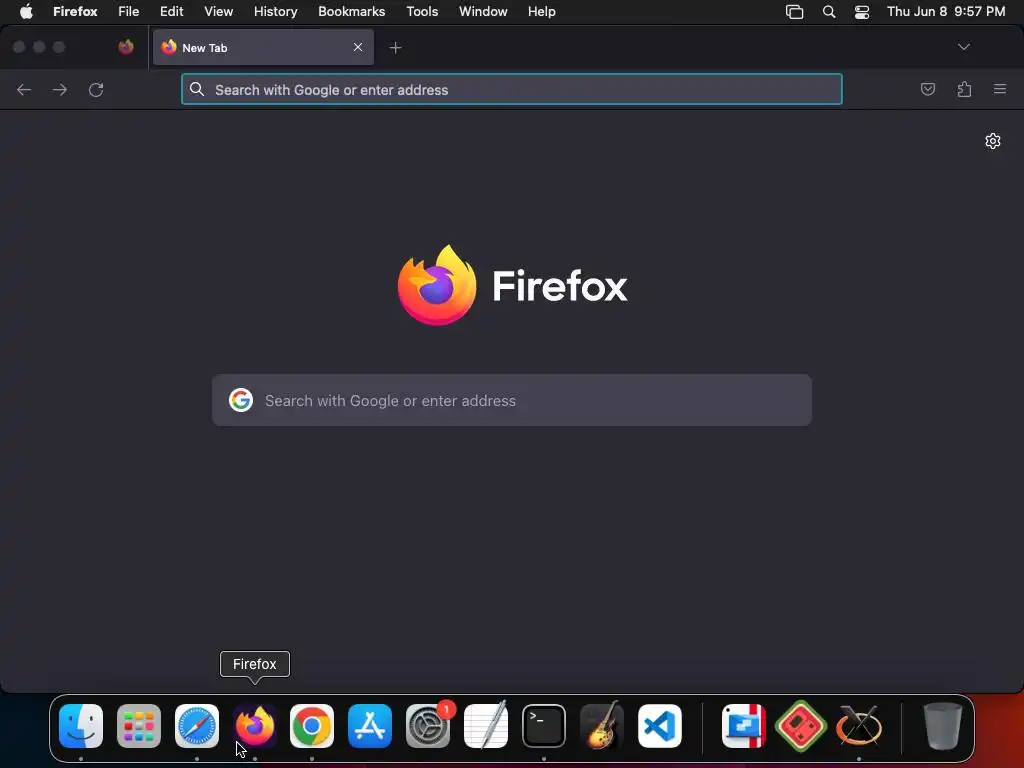Open GarageBand from the dock
Viewport: 1024px width, 768px height.
[x=601, y=726]
